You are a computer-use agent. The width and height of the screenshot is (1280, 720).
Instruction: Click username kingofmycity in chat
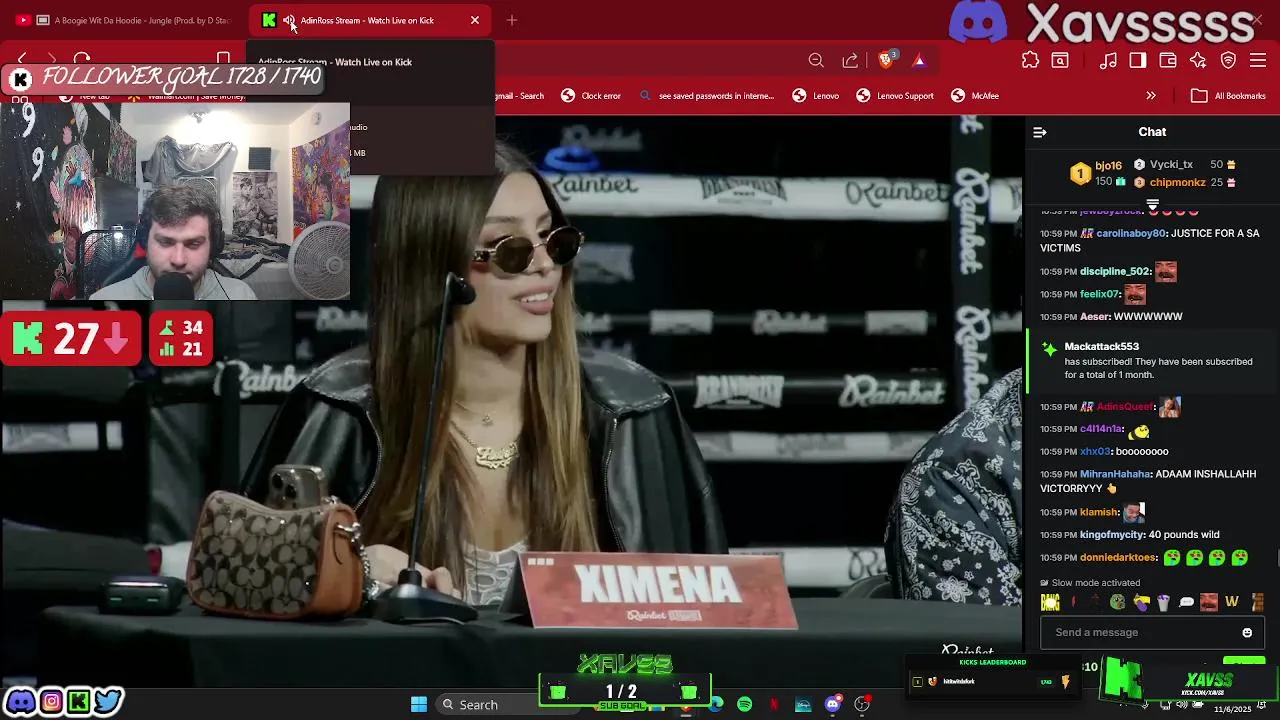tap(1112, 534)
